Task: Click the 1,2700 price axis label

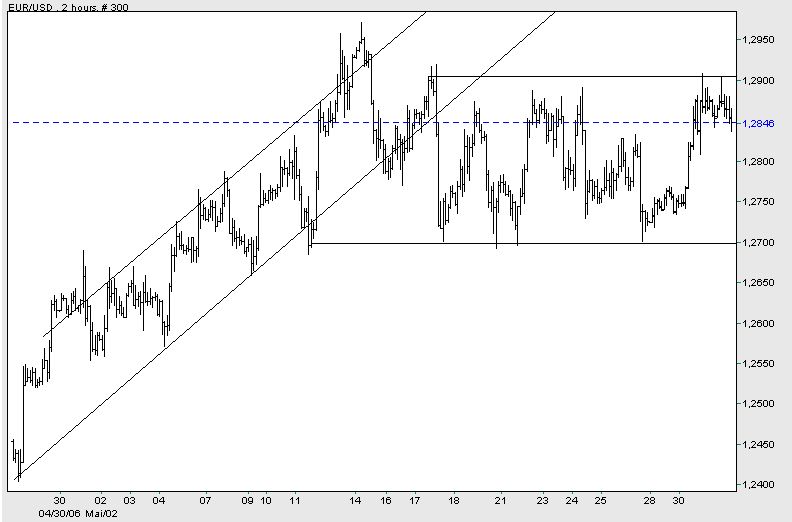Action: click(760, 243)
